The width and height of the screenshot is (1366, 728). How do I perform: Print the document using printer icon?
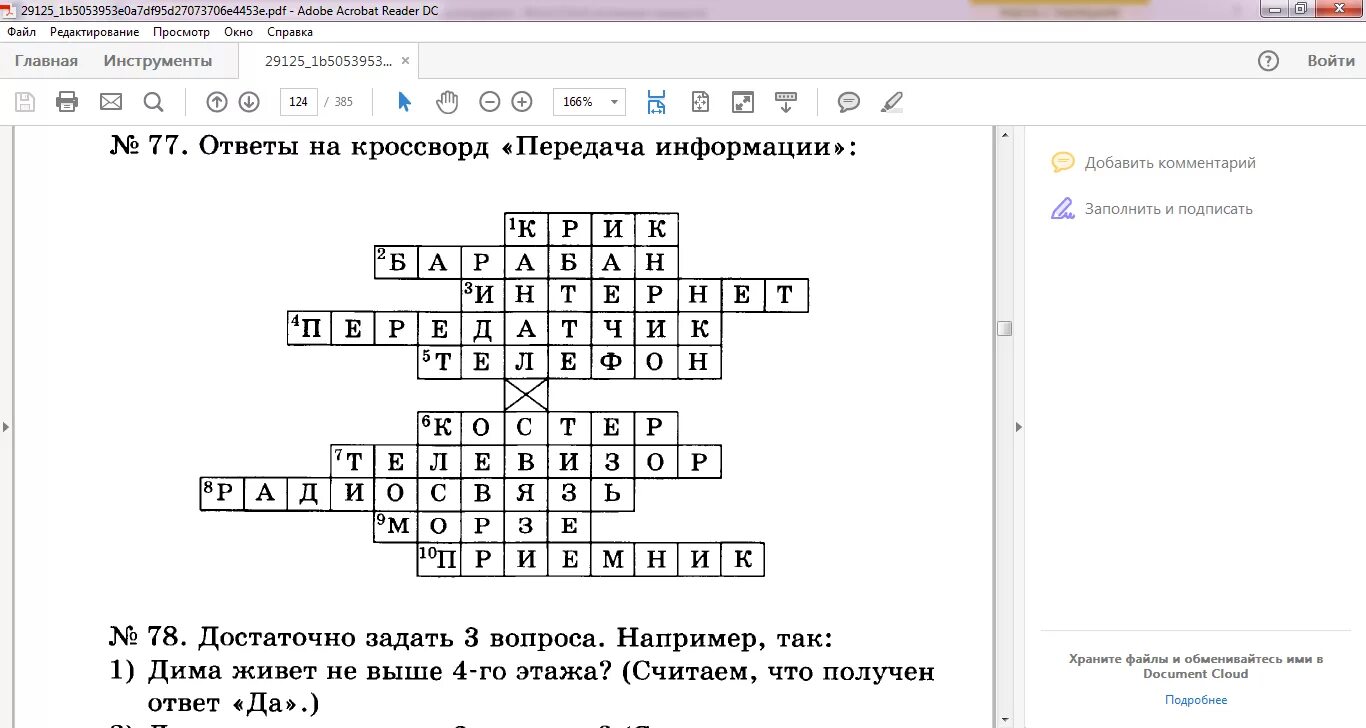click(67, 101)
